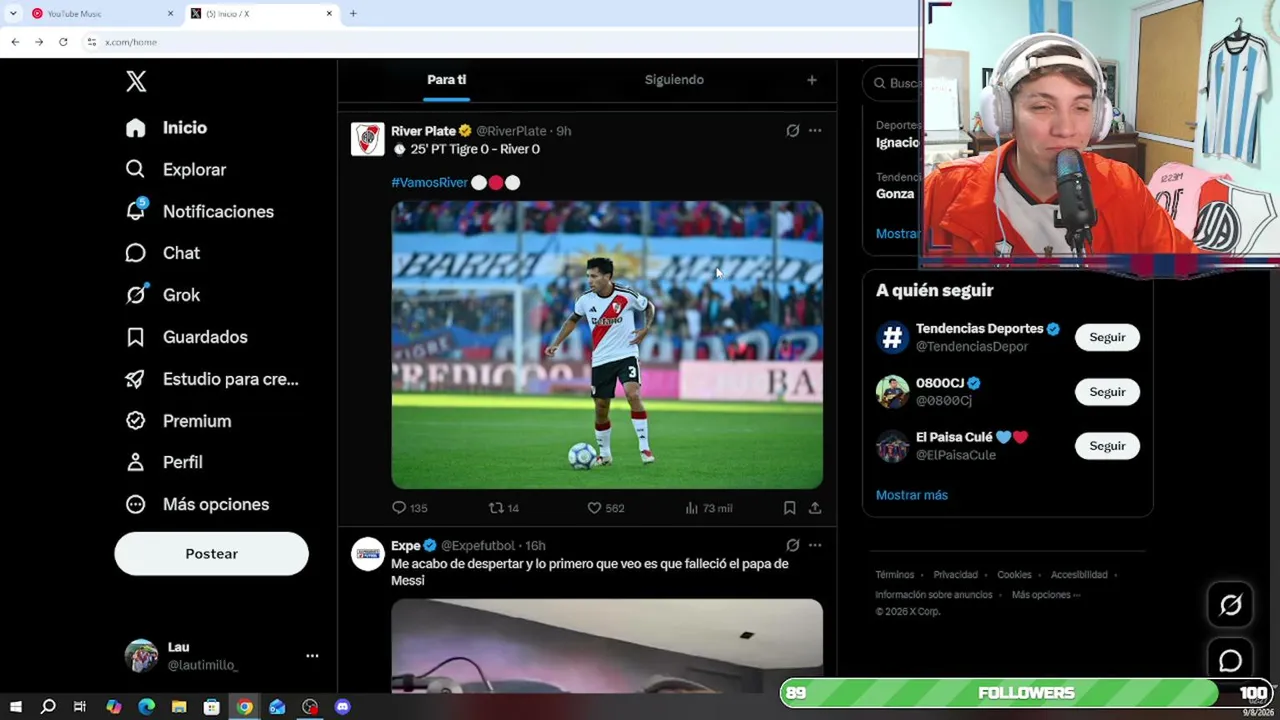1280x720 pixels.
Task: Go back in the browser
Action: [x=15, y=42]
